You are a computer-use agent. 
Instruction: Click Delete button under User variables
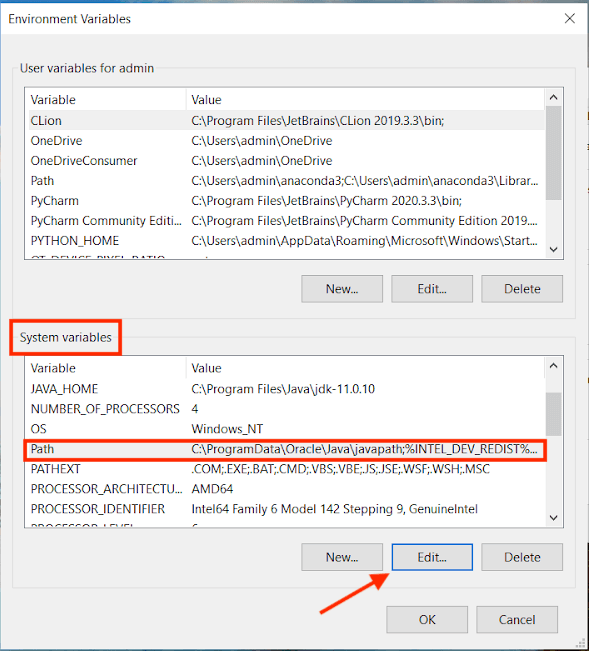(x=522, y=289)
